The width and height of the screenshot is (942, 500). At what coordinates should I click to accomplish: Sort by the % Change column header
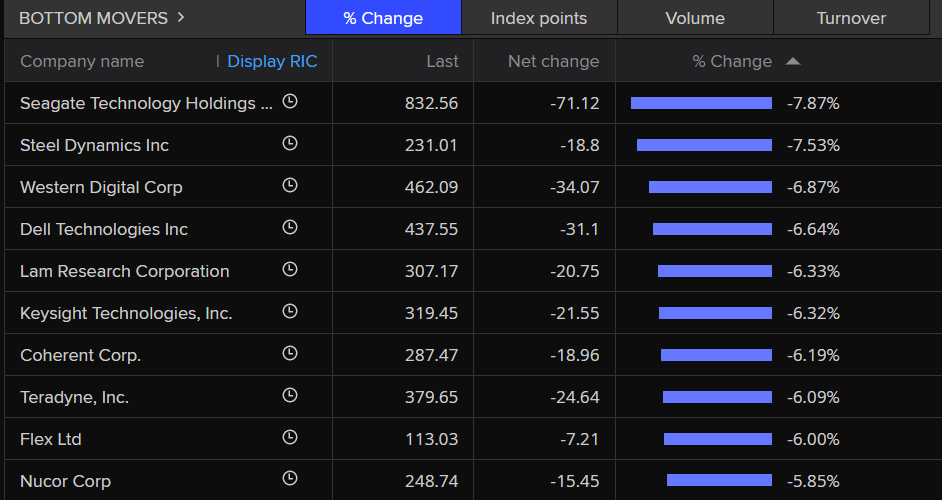(732, 61)
